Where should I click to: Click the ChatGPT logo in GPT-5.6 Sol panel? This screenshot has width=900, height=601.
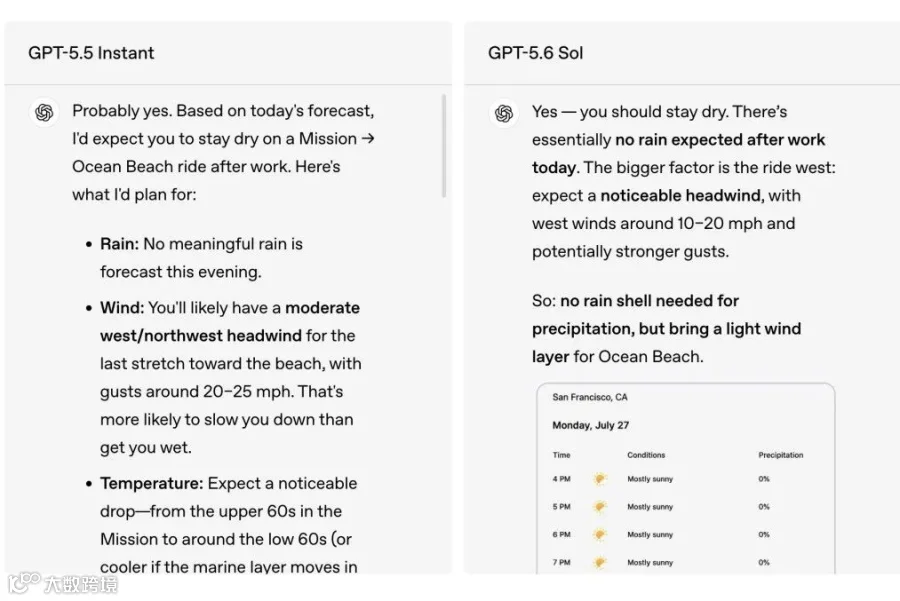[504, 113]
